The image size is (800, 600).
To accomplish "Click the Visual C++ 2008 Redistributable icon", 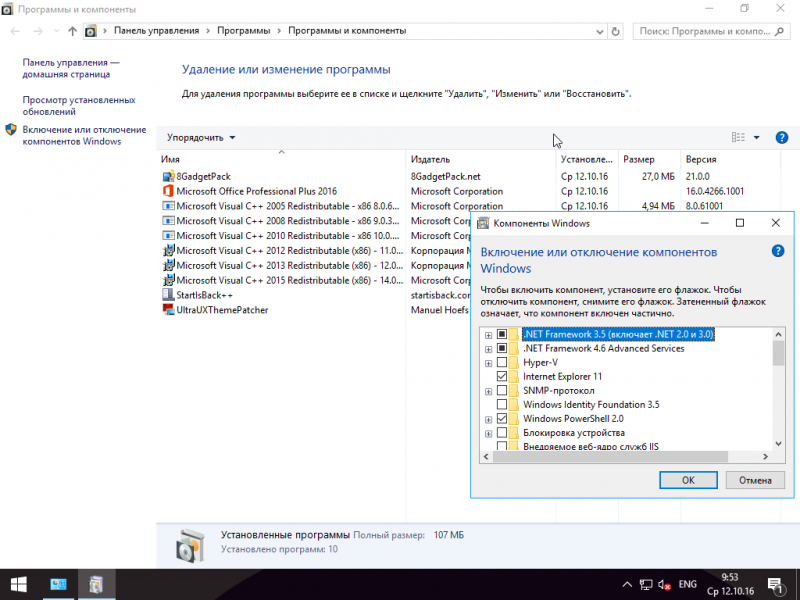I will point(168,221).
